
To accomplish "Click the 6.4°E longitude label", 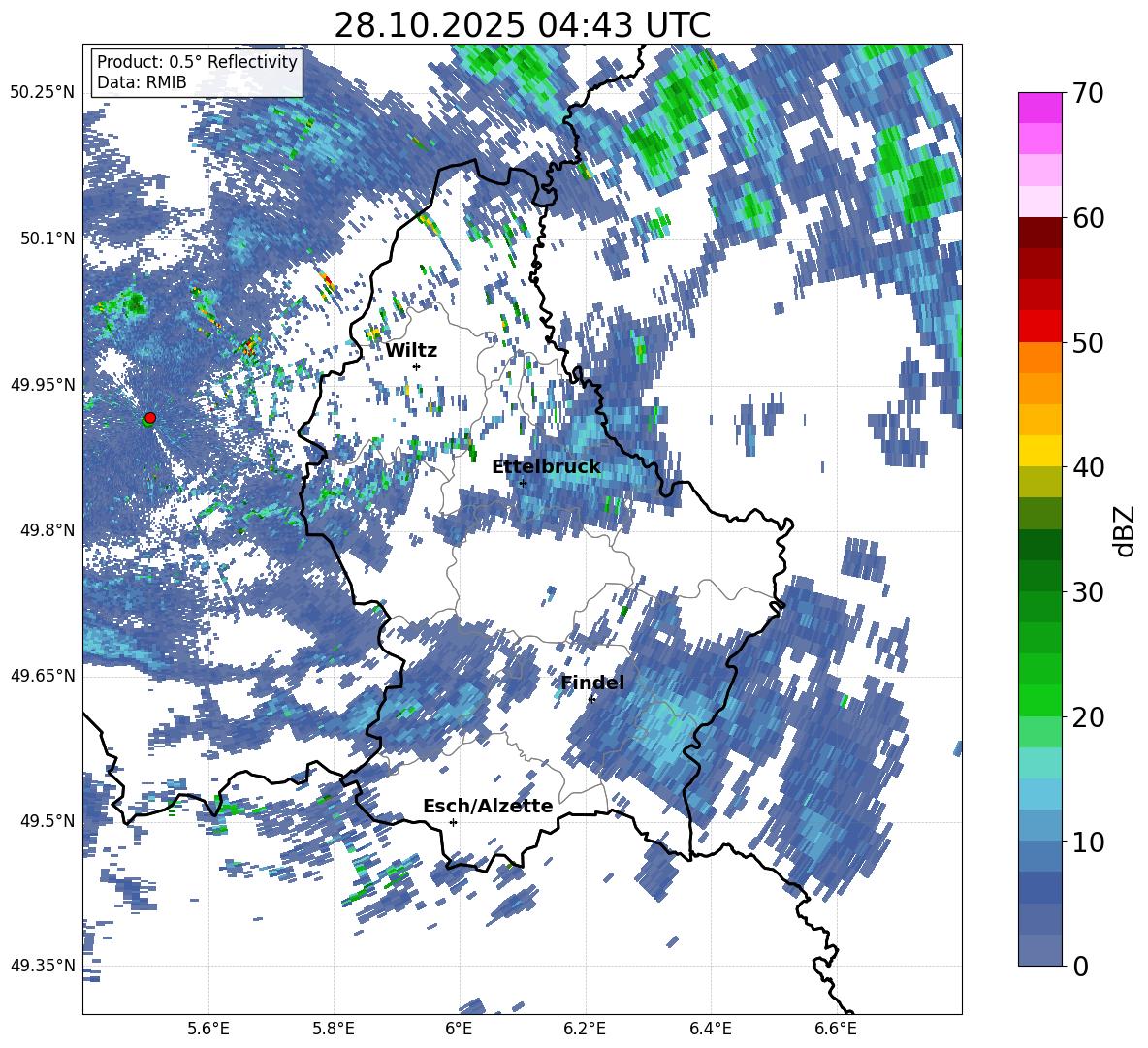I will tap(710, 1030).
